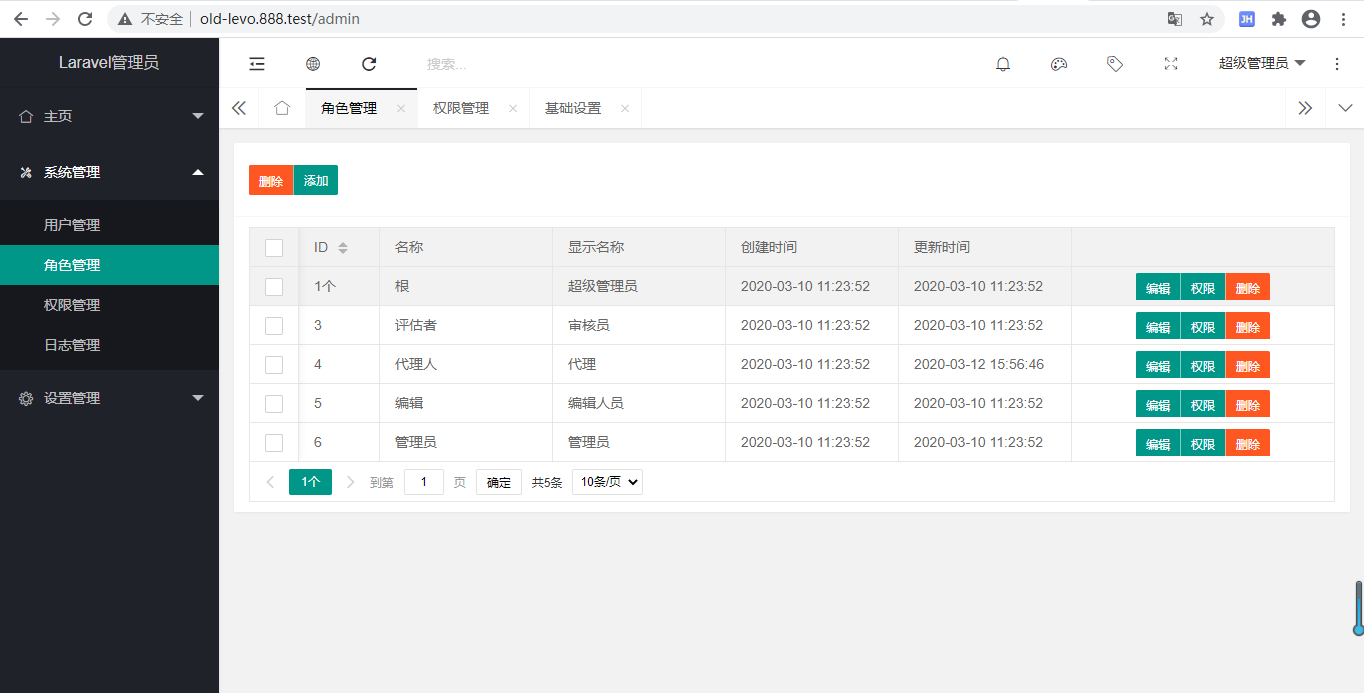Open 用户管理 in the sidebar
Viewport: 1364px width, 693px height.
coord(72,225)
